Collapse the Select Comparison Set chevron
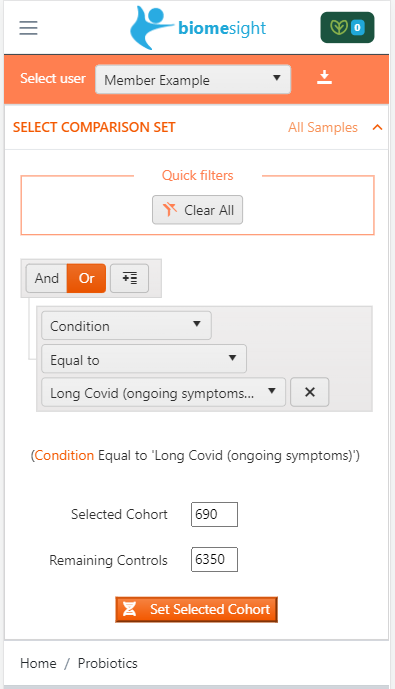Screen dimensions: 395x689 click(377, 127)
